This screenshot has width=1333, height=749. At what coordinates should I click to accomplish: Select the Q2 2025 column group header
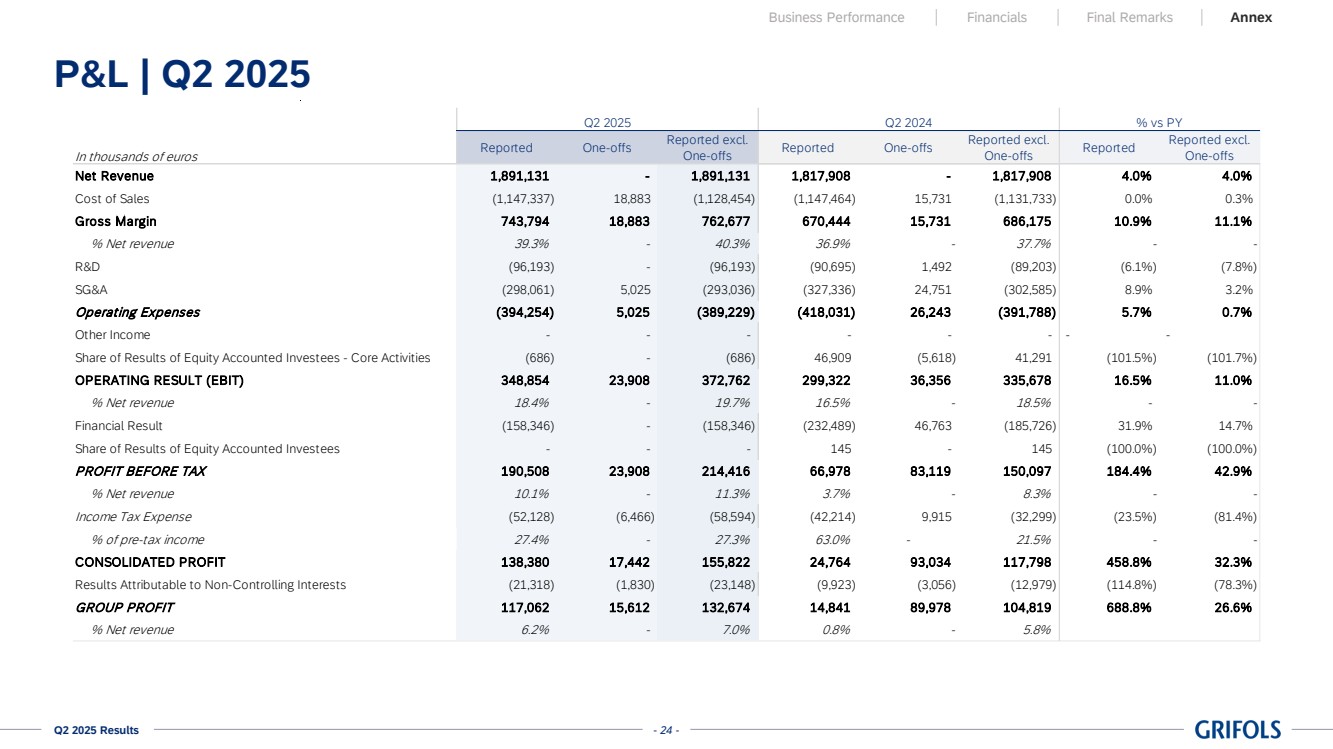pos(607,122)
